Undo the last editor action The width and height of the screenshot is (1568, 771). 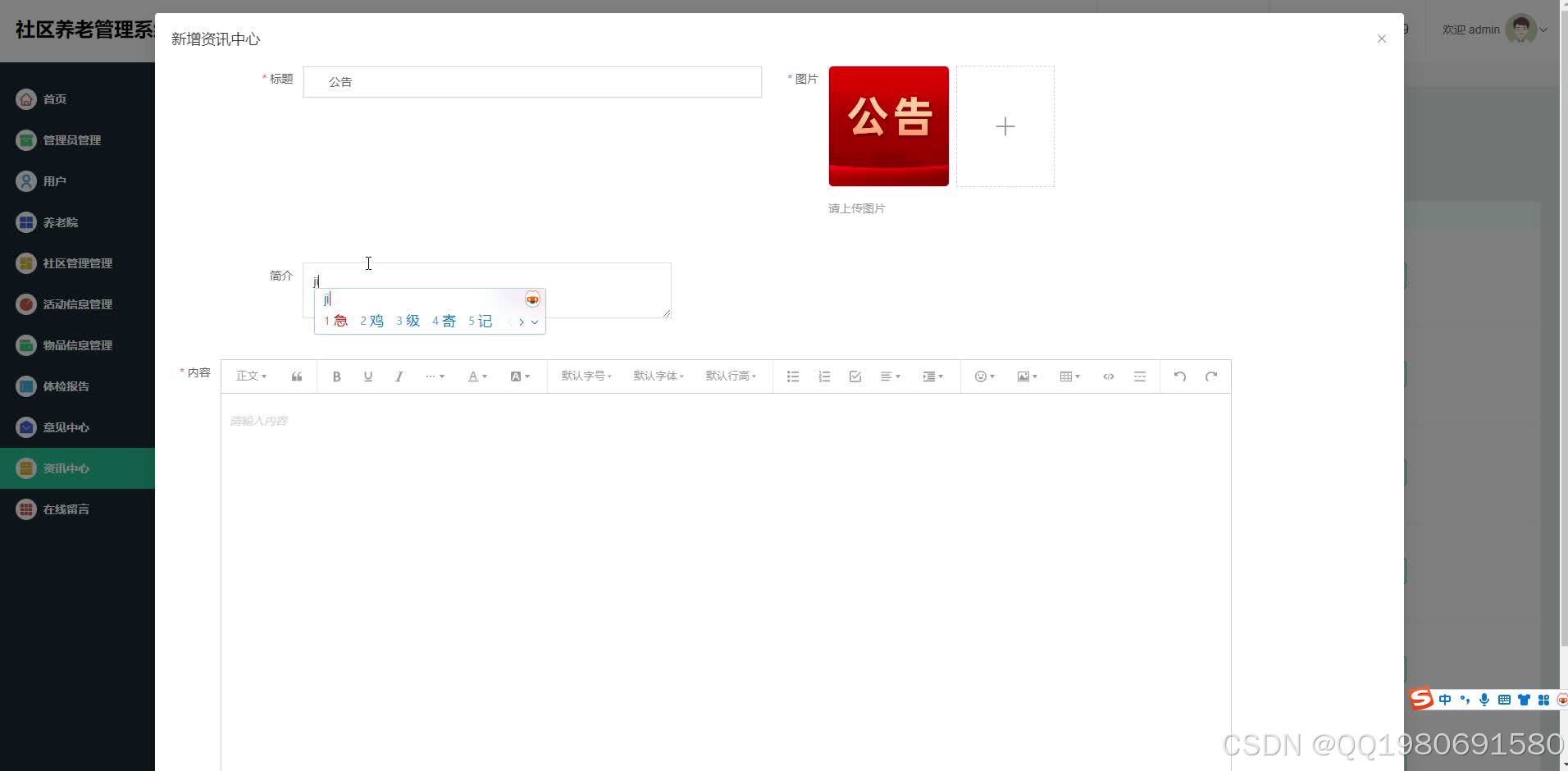click(x=1180, y=376)
